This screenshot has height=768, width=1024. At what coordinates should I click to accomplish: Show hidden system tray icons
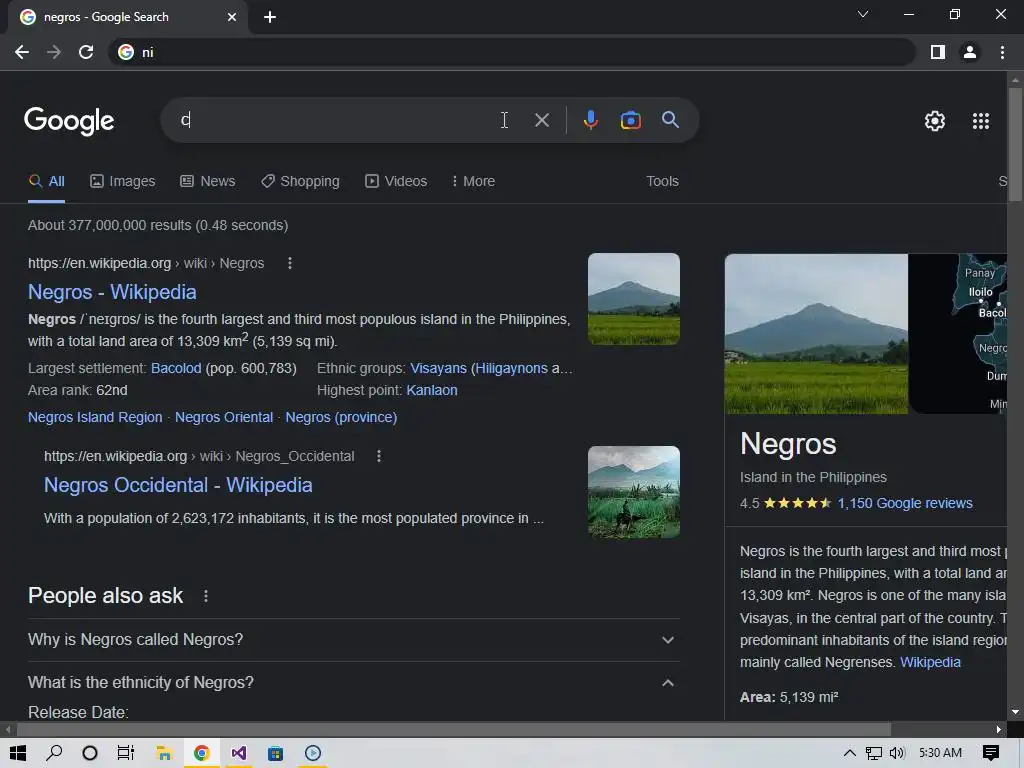coord(850,753)
